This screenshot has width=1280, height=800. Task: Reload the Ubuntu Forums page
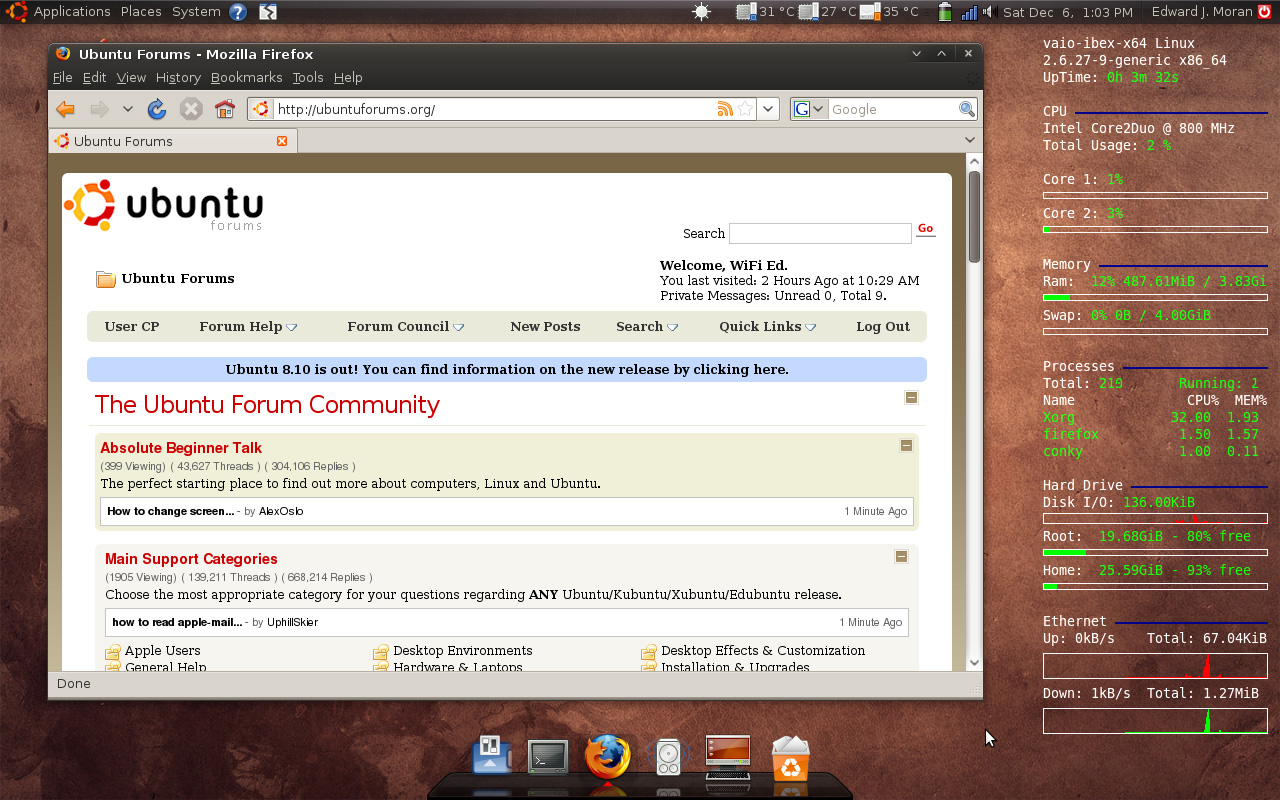[x=157, y=109]
